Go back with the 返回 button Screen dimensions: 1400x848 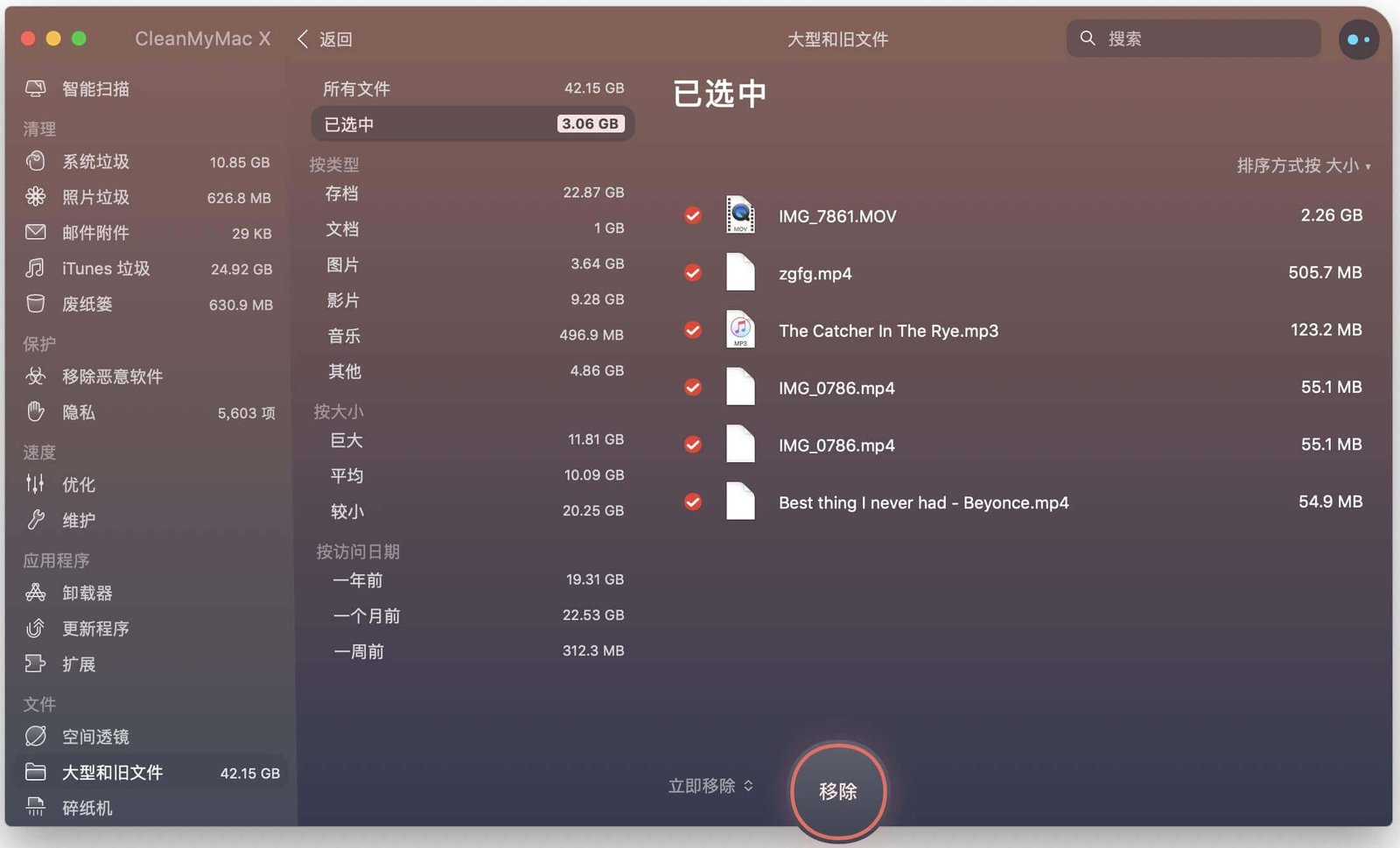[325, 39]
